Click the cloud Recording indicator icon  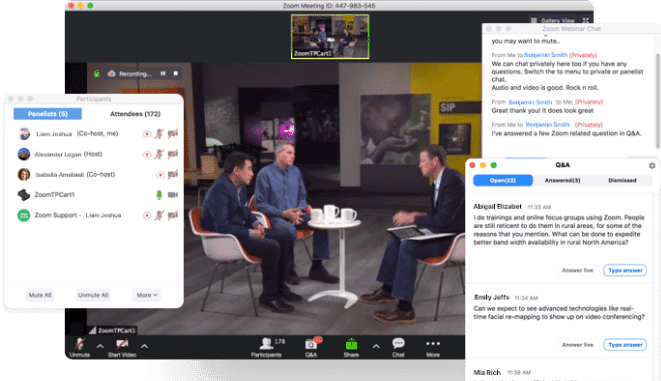click(111, 73)
